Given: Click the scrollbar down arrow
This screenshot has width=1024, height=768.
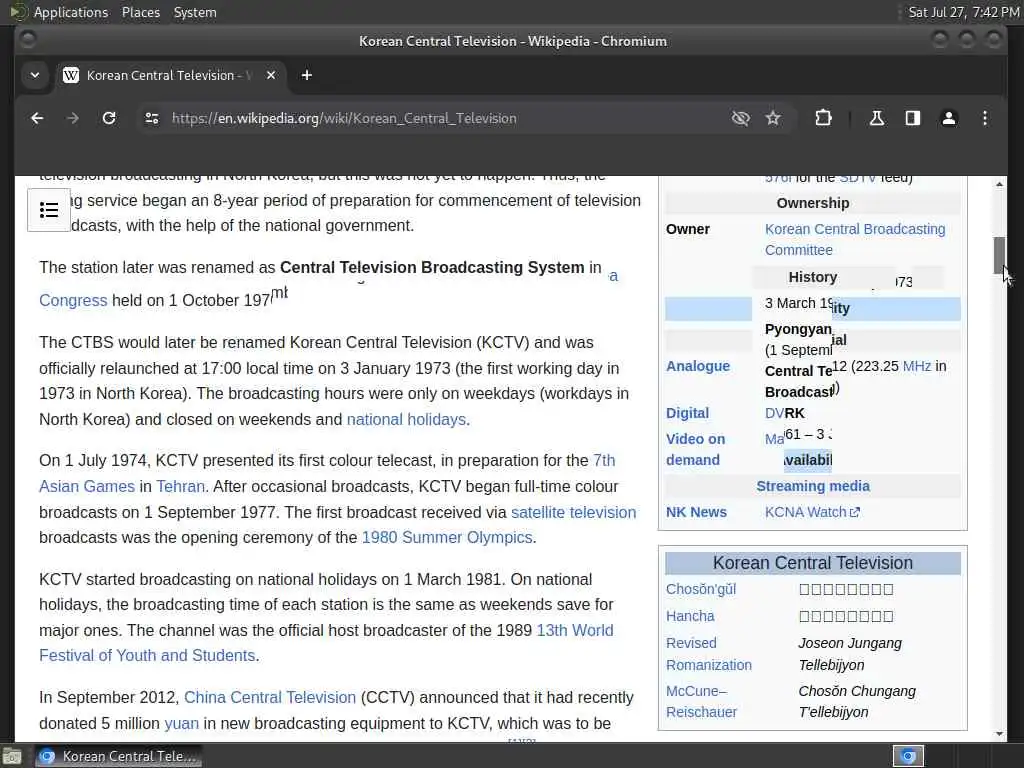Looking at the screenshot, I should tap(999, 734).
